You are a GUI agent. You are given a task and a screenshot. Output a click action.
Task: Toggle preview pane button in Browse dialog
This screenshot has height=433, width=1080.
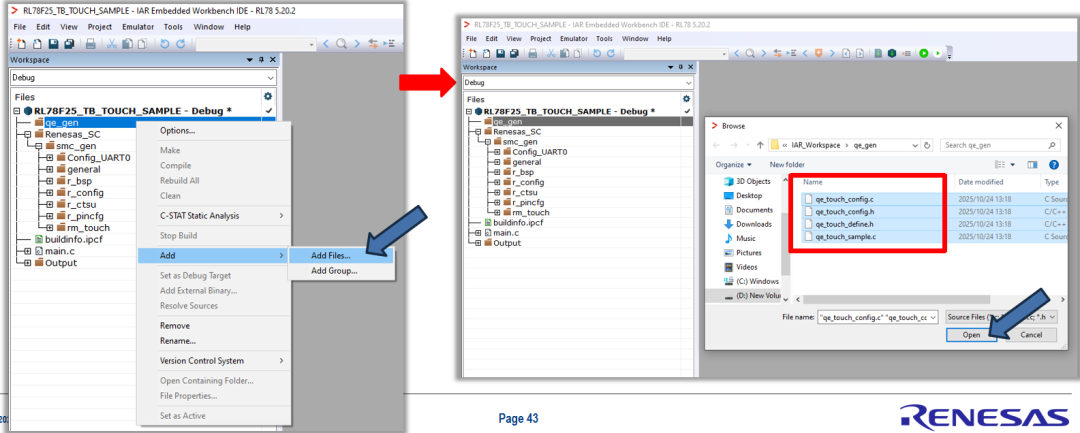coord(1032,164)
